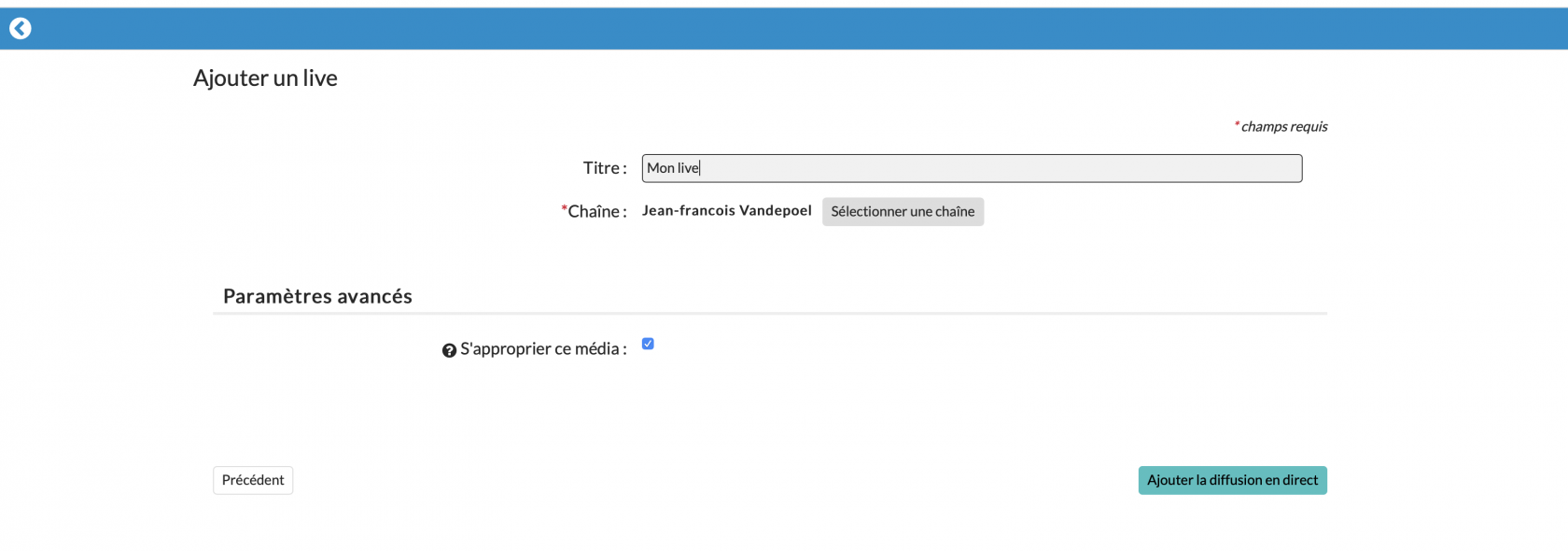Uncheck the S'approprier ce média checkbox
Viewport: 1568px width, 551px height.
click(x=648, y=344)
